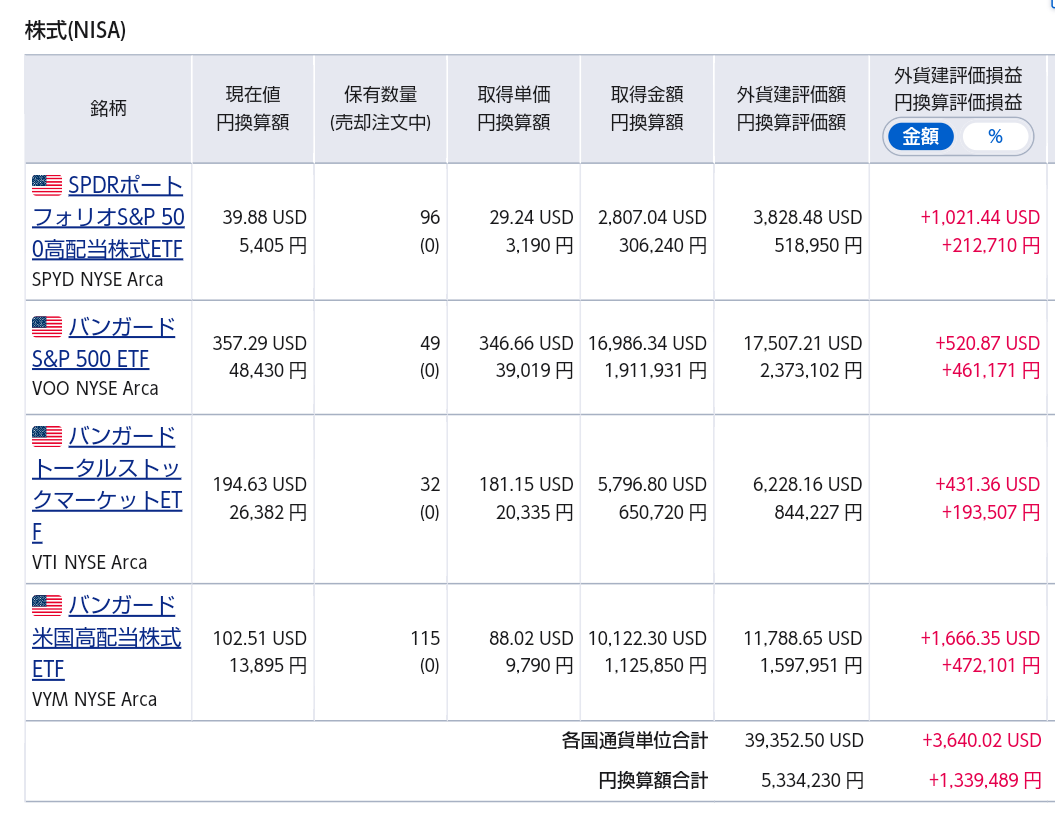Click yen price 5,405 円
Viewport: 1055px width, 815px height.
click(273, 245)
